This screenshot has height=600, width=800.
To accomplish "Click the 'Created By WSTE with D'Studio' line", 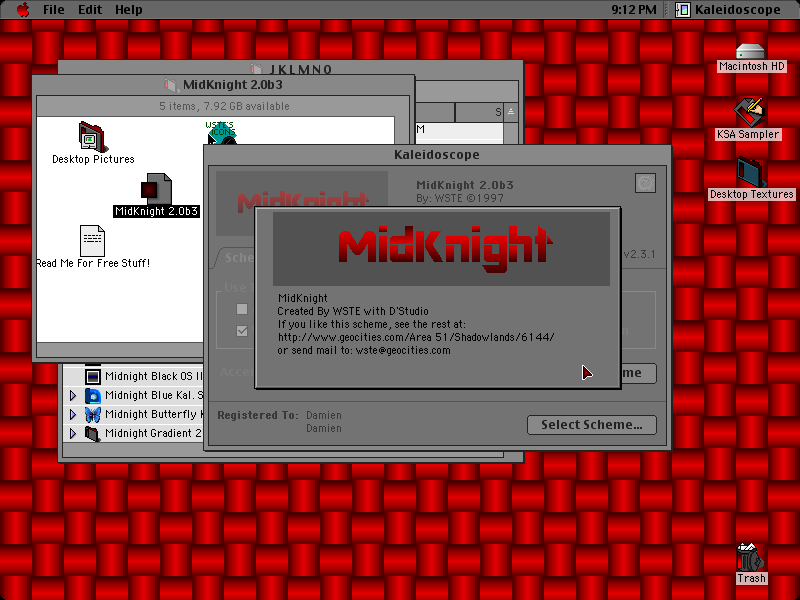I will point(353,311).
